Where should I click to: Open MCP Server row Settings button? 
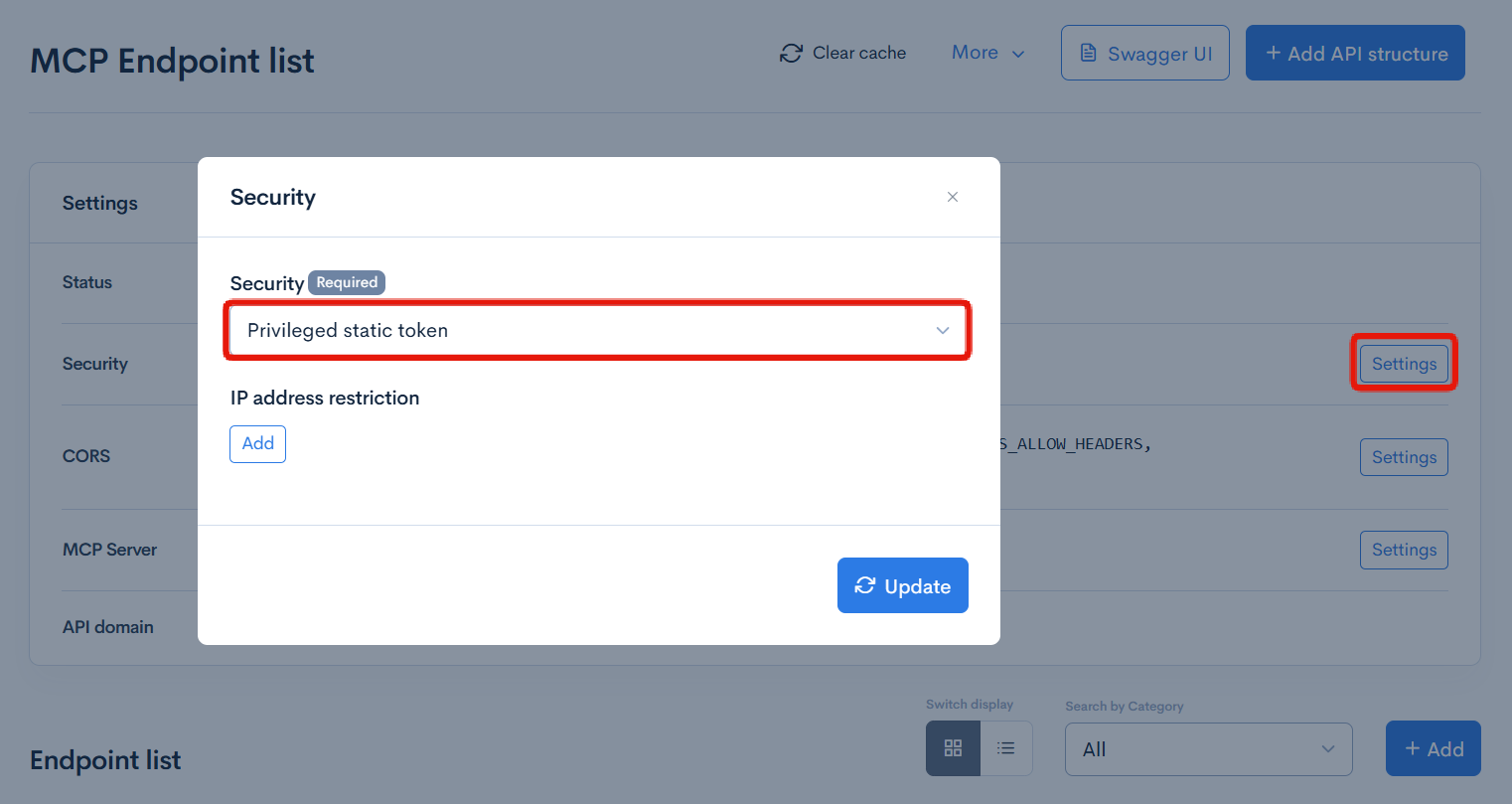pyautogui.click(x=1404, y=550)
